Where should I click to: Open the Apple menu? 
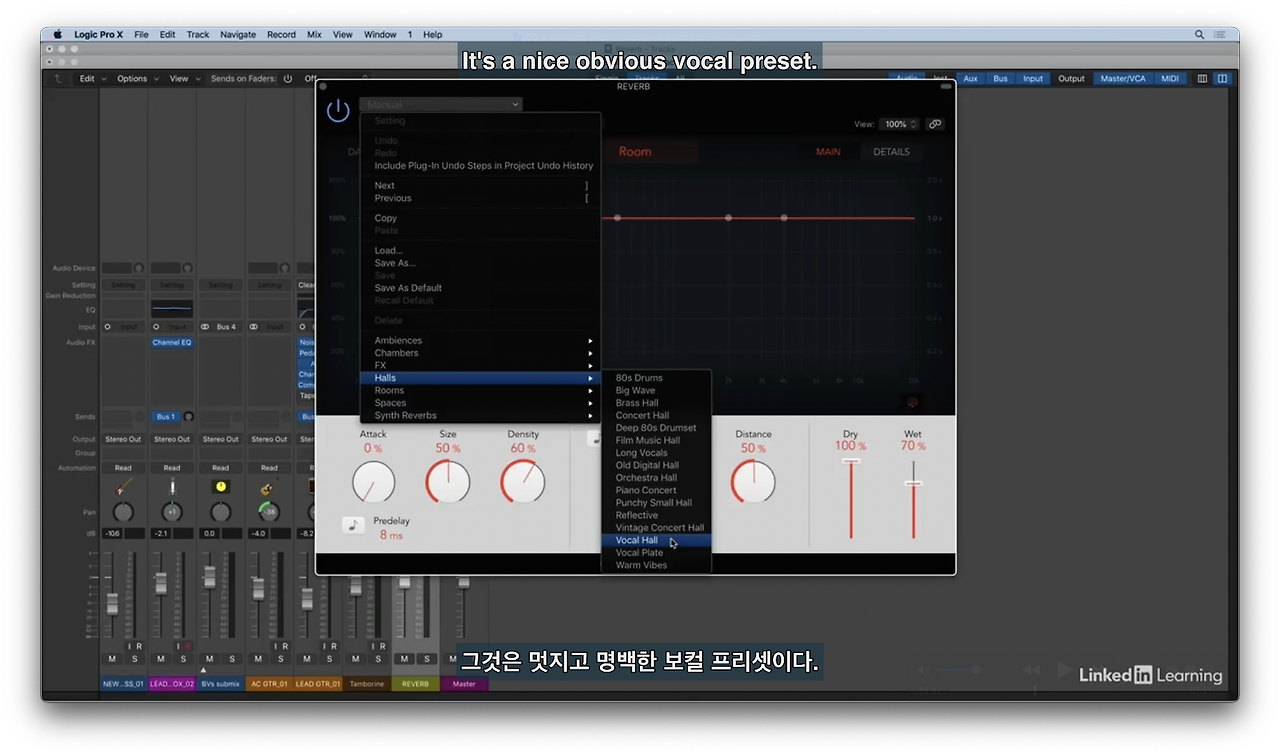coord(58,34)
